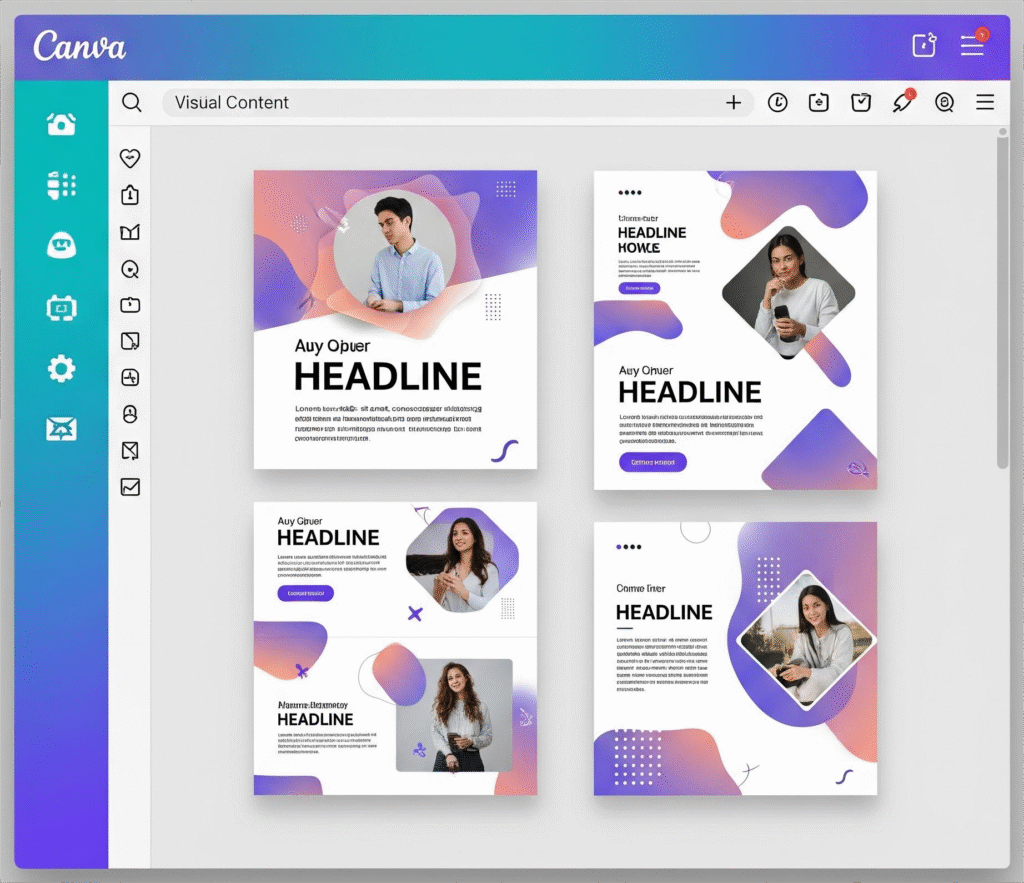Click large HEADLINE text in first template
Image resolution: width=1024 pixels, height=883 pixels.
pyautogui.click(x=388, y=377)
